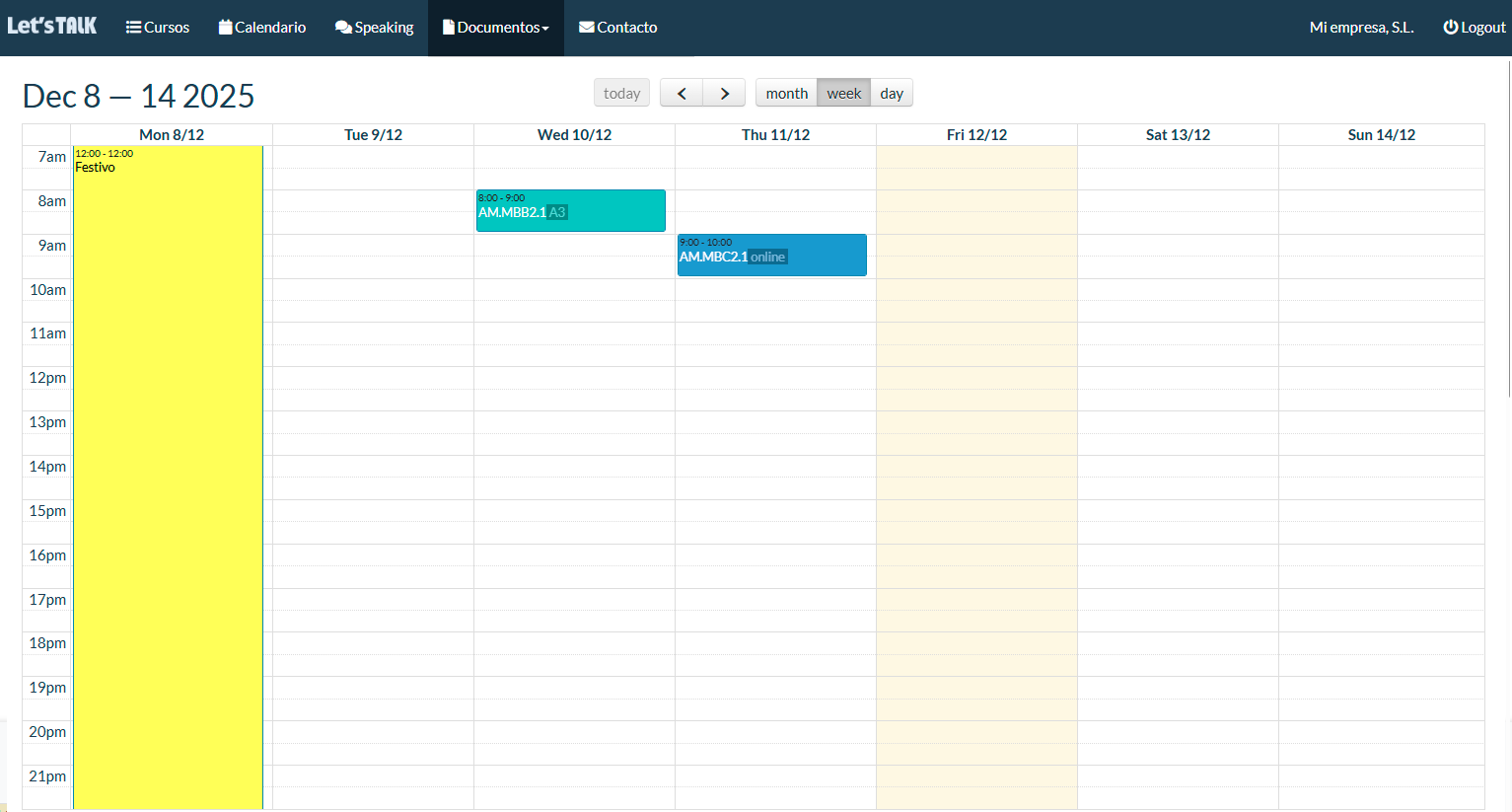This screenshot has height=812, width=1512.
Task: Open the Calendario page
Action: pyautogui.click(x=262, y=28)
